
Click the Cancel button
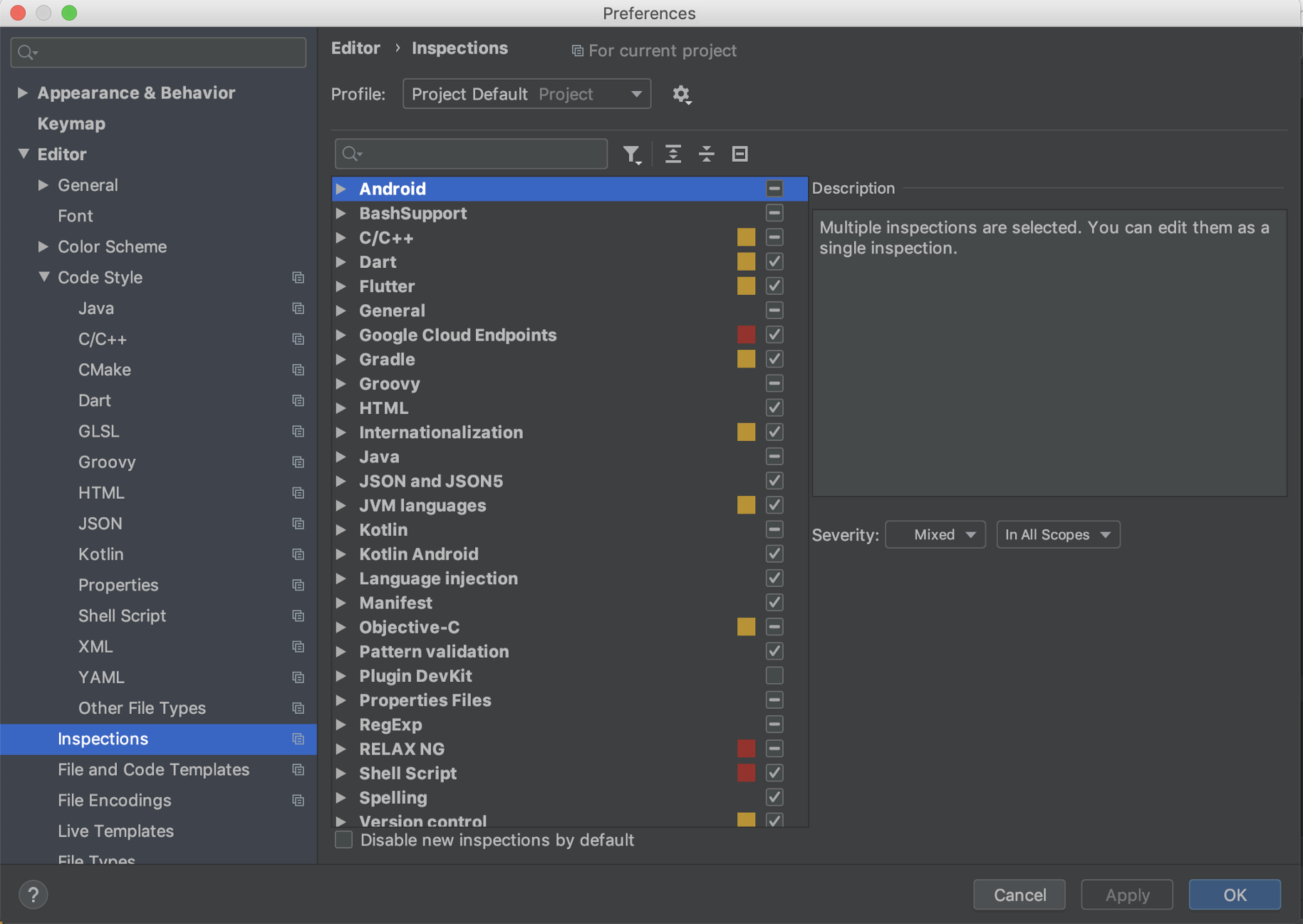point(1019,894)
